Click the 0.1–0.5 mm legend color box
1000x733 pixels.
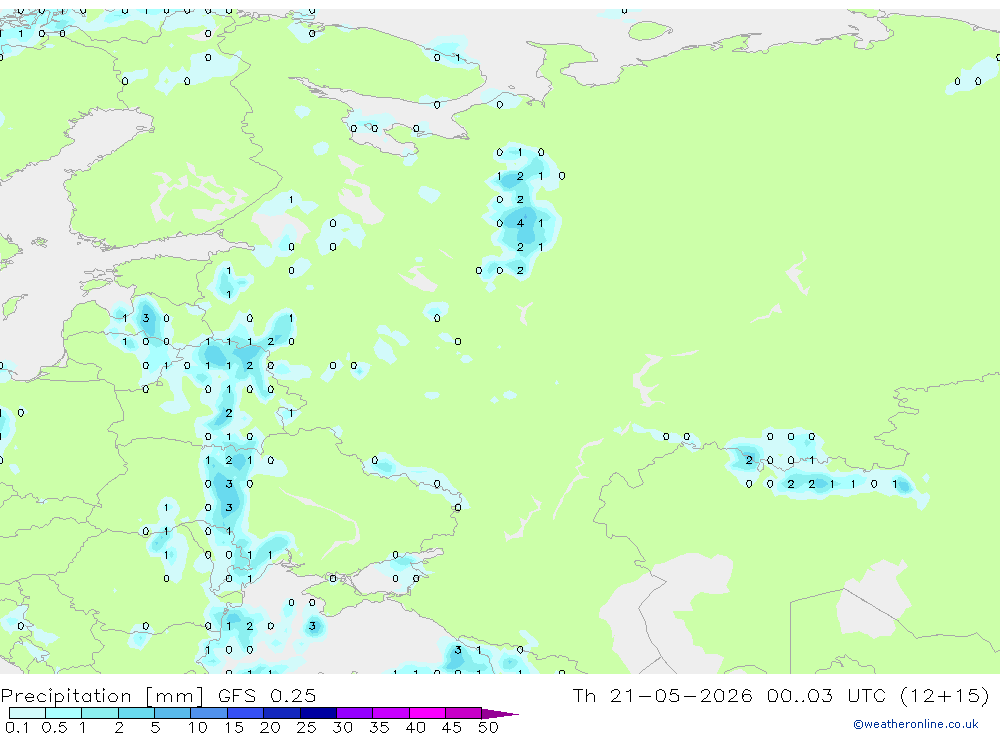[x=27, y=713]
